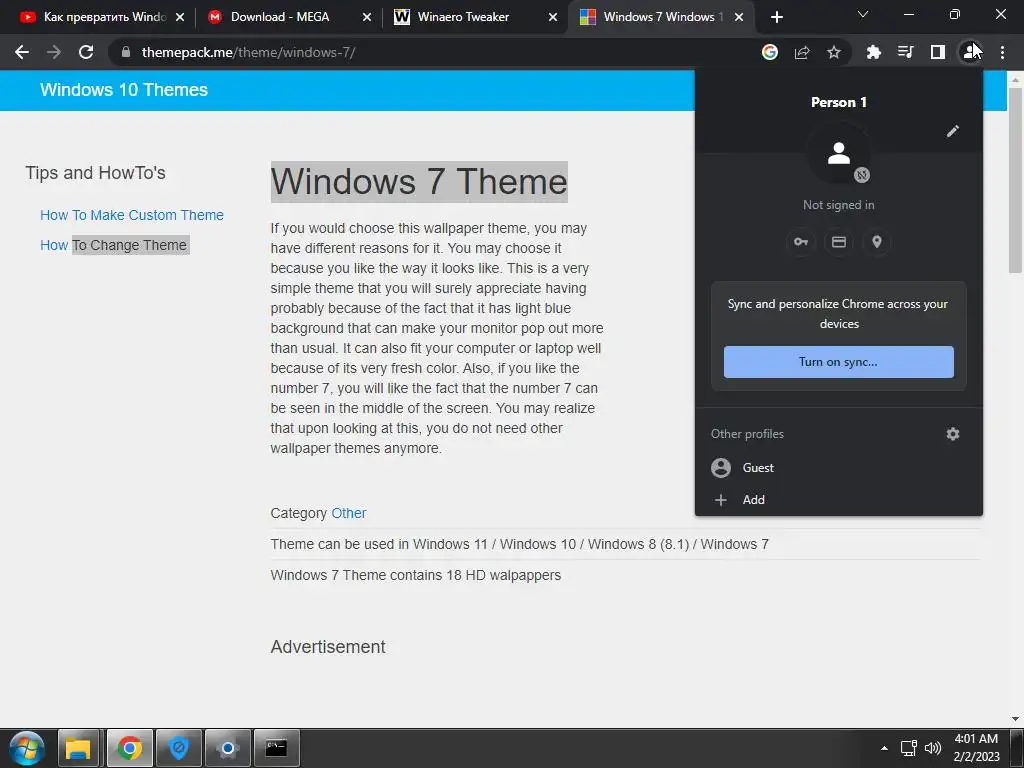Open payment methods card icon

point(839,242)
